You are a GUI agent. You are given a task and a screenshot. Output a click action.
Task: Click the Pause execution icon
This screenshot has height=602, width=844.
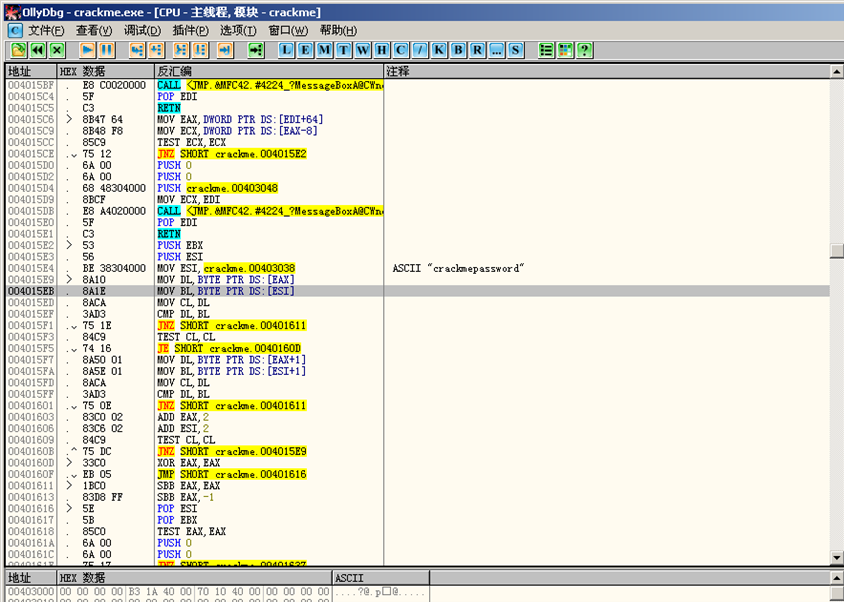(106, 49)
